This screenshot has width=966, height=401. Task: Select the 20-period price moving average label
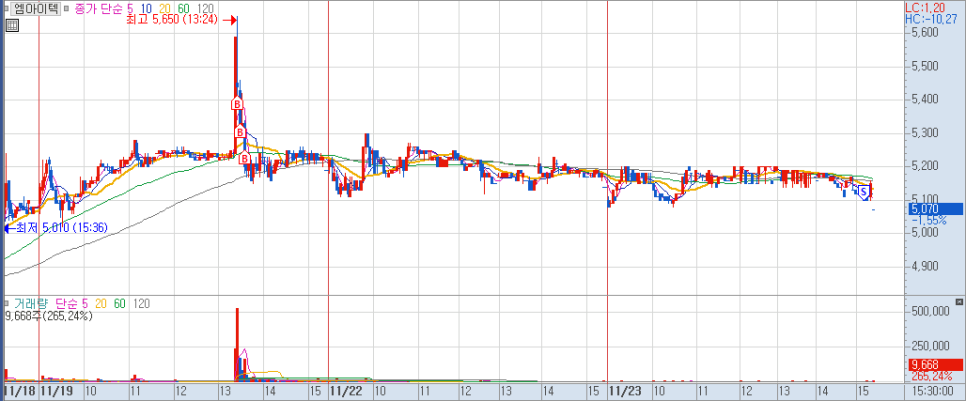(164, 9)
